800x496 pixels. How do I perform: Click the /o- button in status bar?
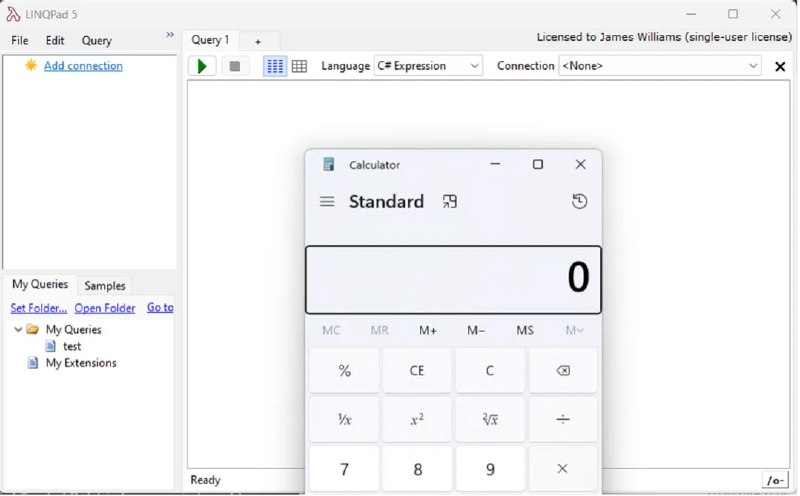coord(774,481)
